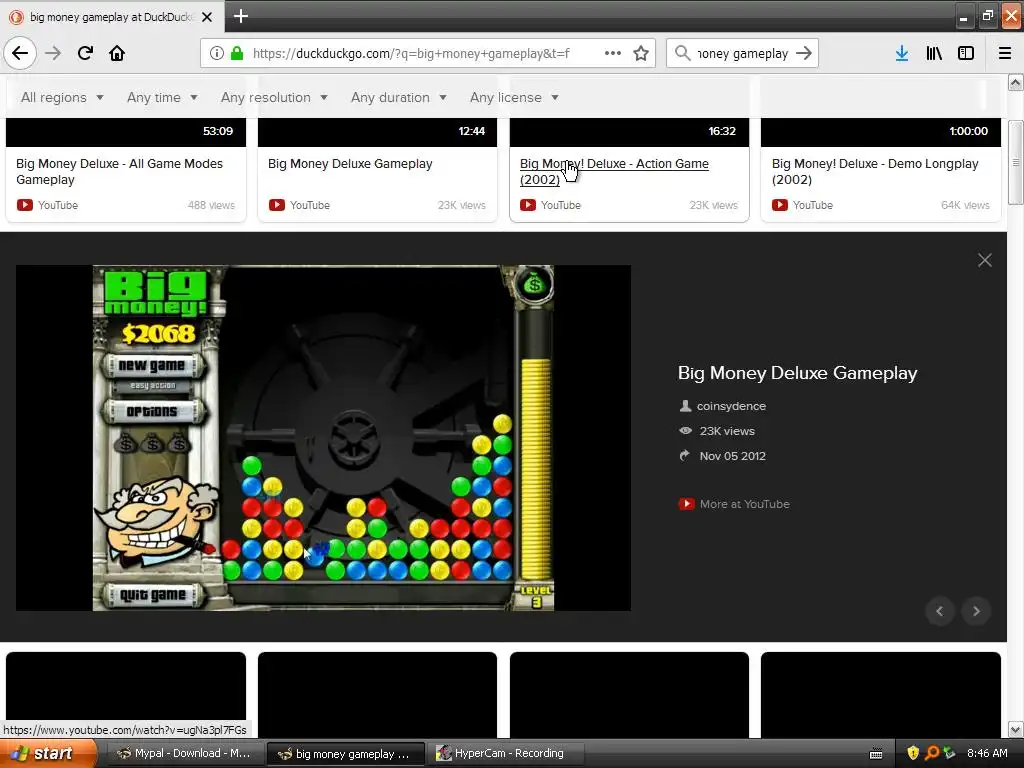
Task: Follow the More at YouTube link
Action: 744,504
